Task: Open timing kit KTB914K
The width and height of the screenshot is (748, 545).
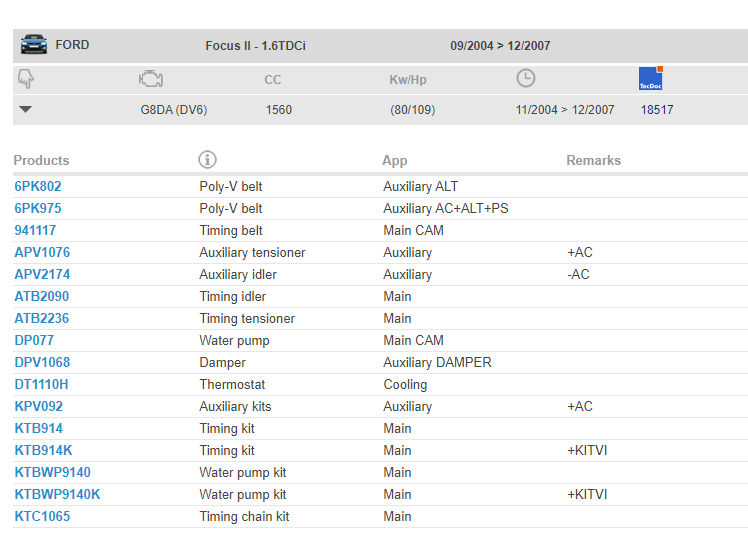Action: pos(43,450)
